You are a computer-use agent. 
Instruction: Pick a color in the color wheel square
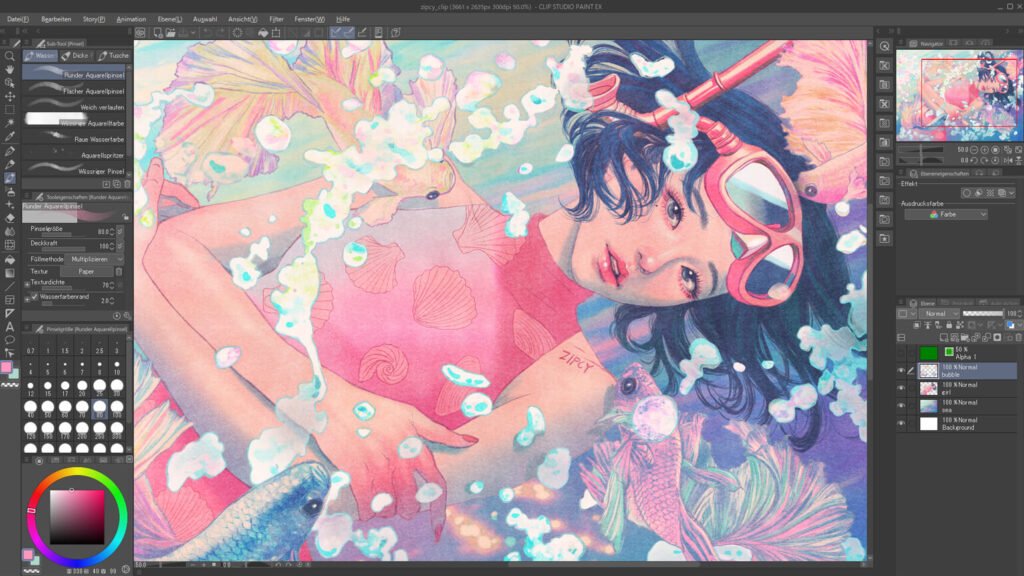tap(77, 517)
